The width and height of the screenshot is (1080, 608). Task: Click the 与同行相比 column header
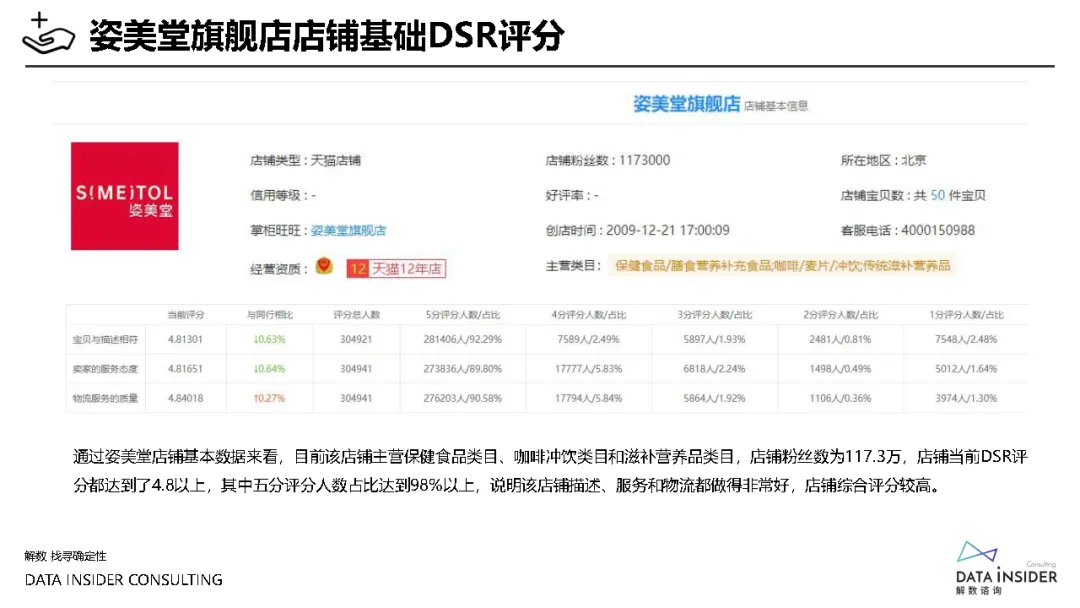pyautogui.click(x=269, y=315)
